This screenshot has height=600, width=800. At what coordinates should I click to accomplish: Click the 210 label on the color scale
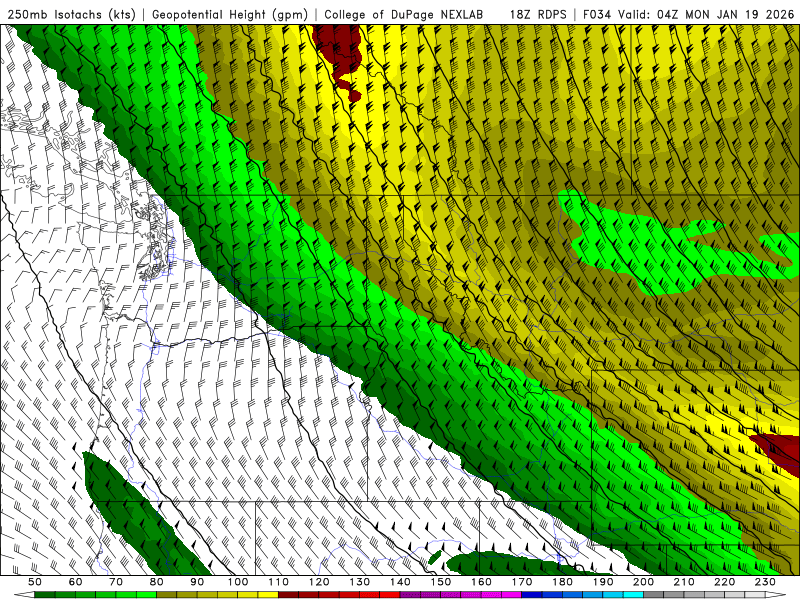coord(684,582)
